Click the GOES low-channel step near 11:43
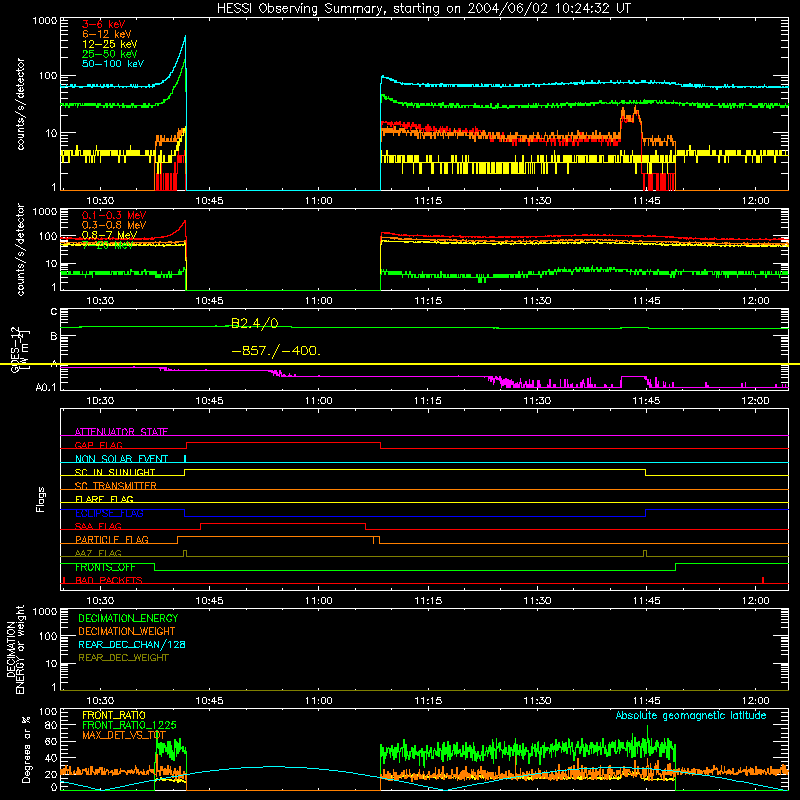Viewport: 800px width, 800px height. click(633, 378)
